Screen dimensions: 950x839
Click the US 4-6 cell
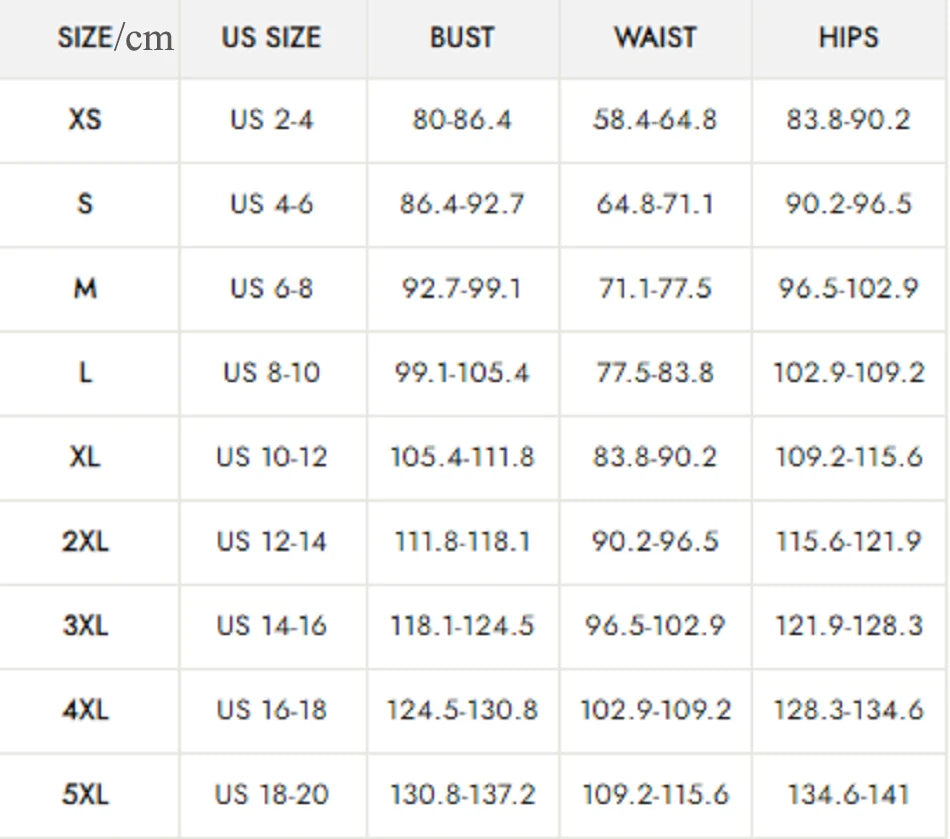coord(271,204)
